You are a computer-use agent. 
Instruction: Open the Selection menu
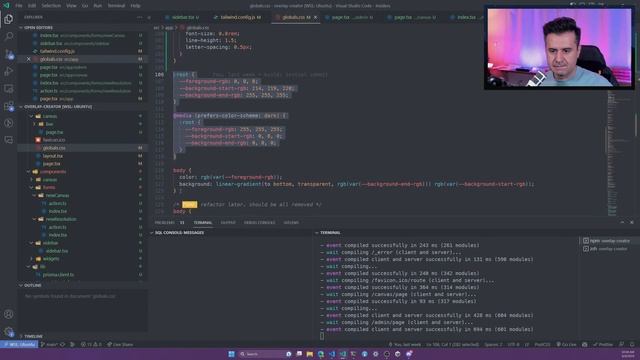point(51,6)
